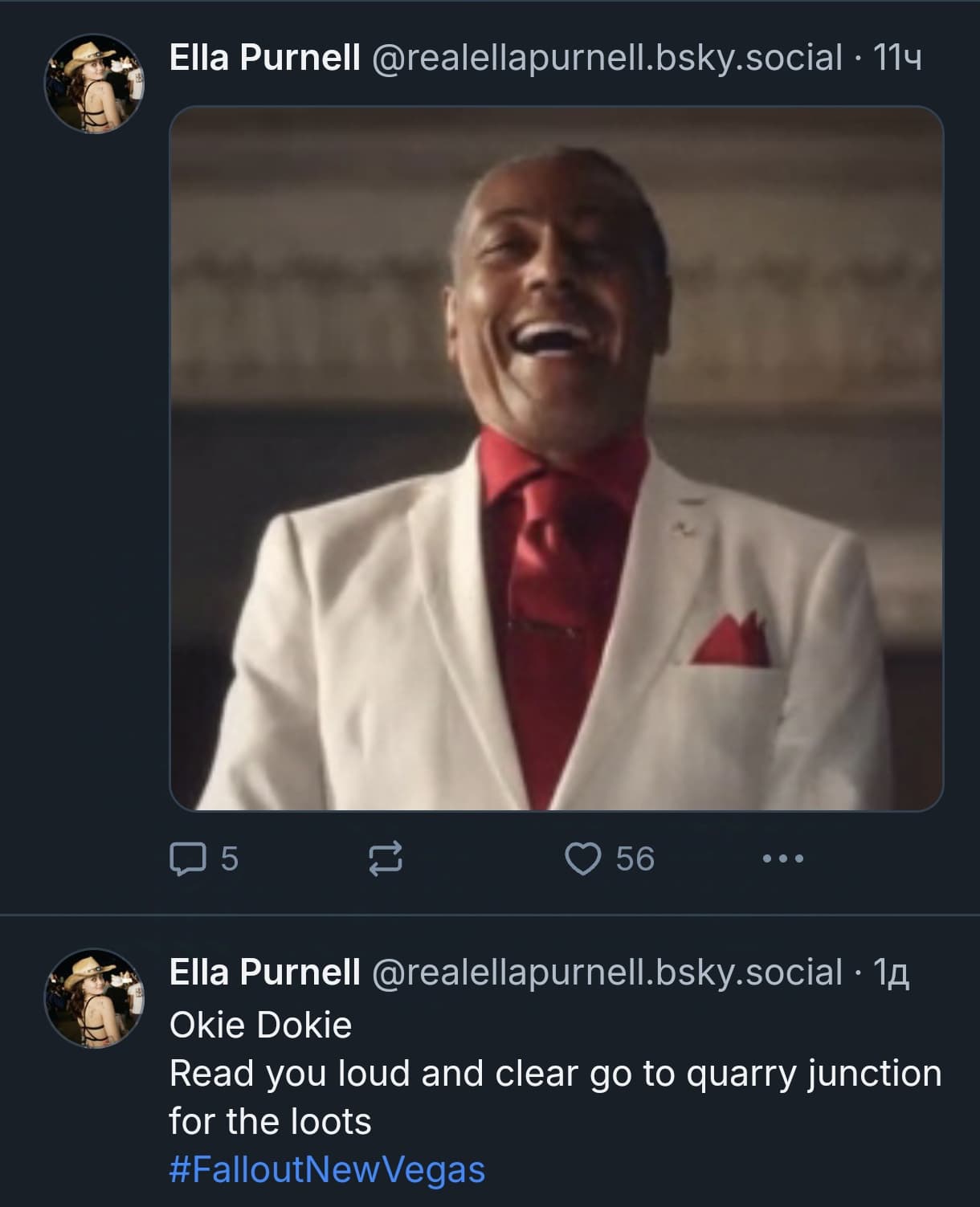Click the red pocket square in the image

[x=732, y=642]
